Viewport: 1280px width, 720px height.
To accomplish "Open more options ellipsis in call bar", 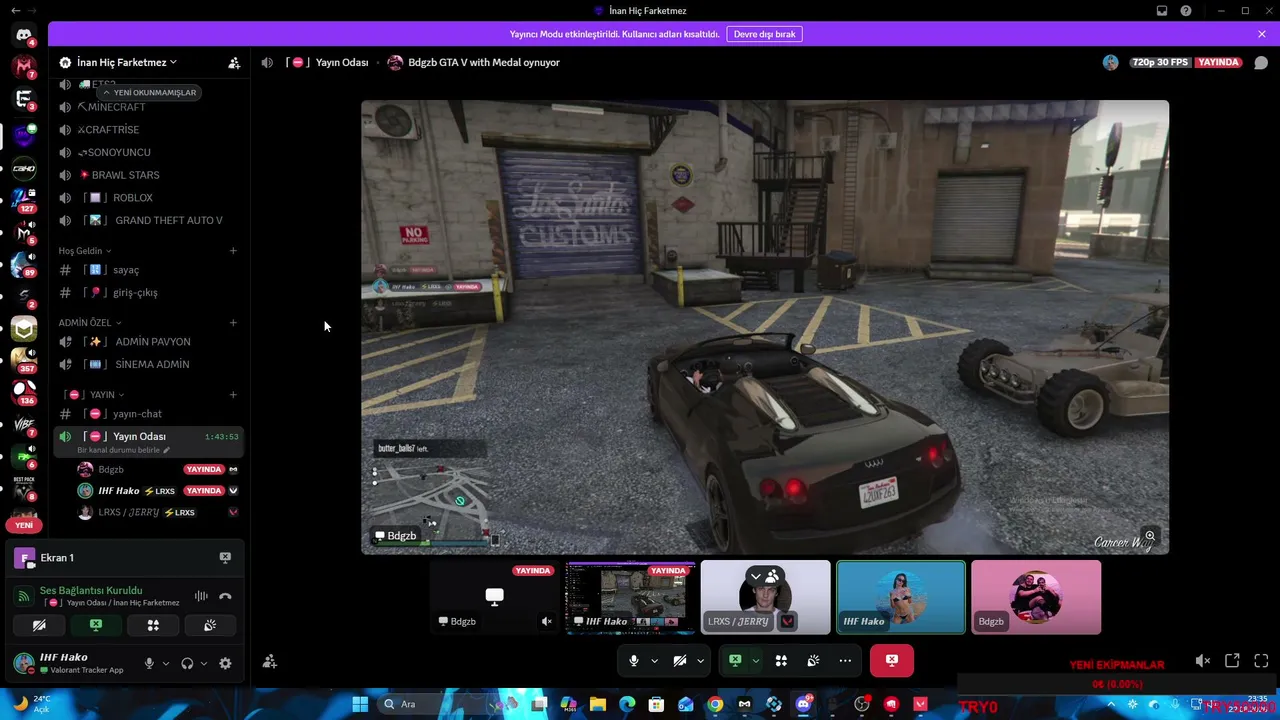I will 845,660.
